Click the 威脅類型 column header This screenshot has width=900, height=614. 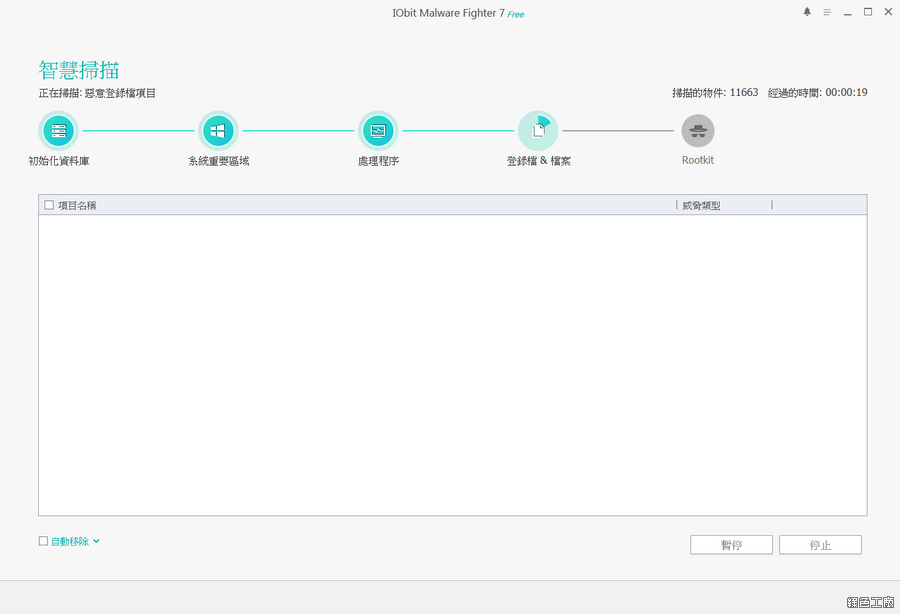(701, 205)
